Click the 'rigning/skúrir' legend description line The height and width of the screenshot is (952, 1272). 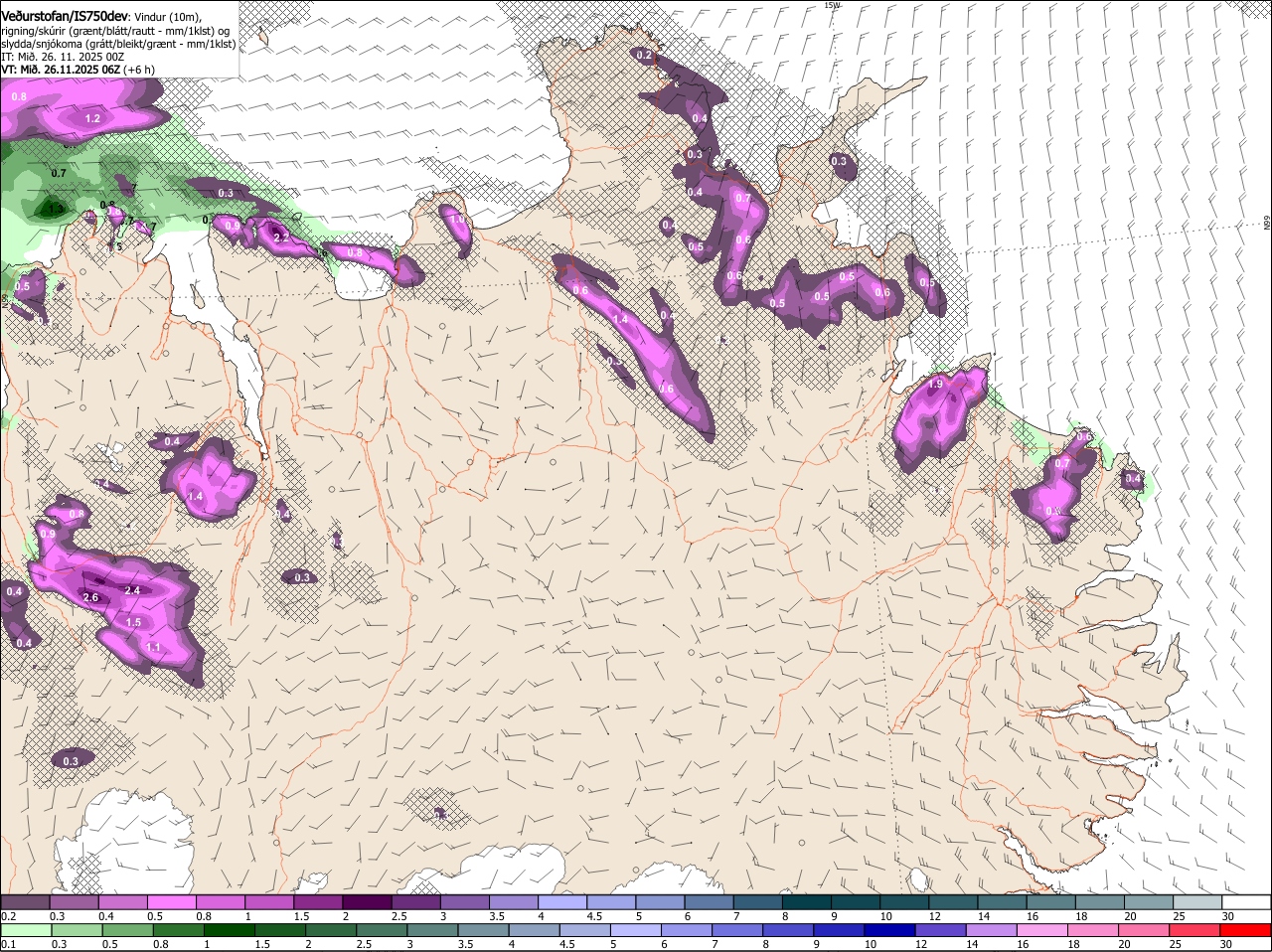(x=115, y=31)
